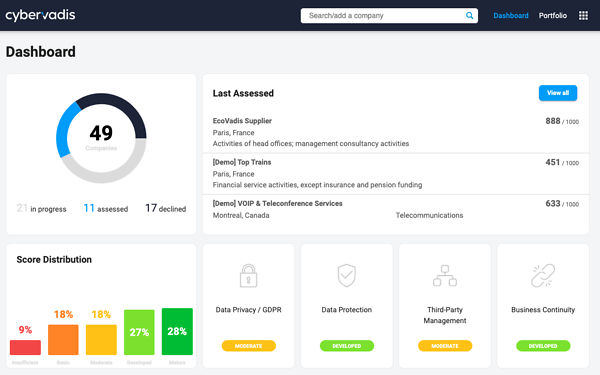Click the Montreal, Canada location text
Image resolution: width=600 pixels, height=375 pixels.
pos(241,215)
